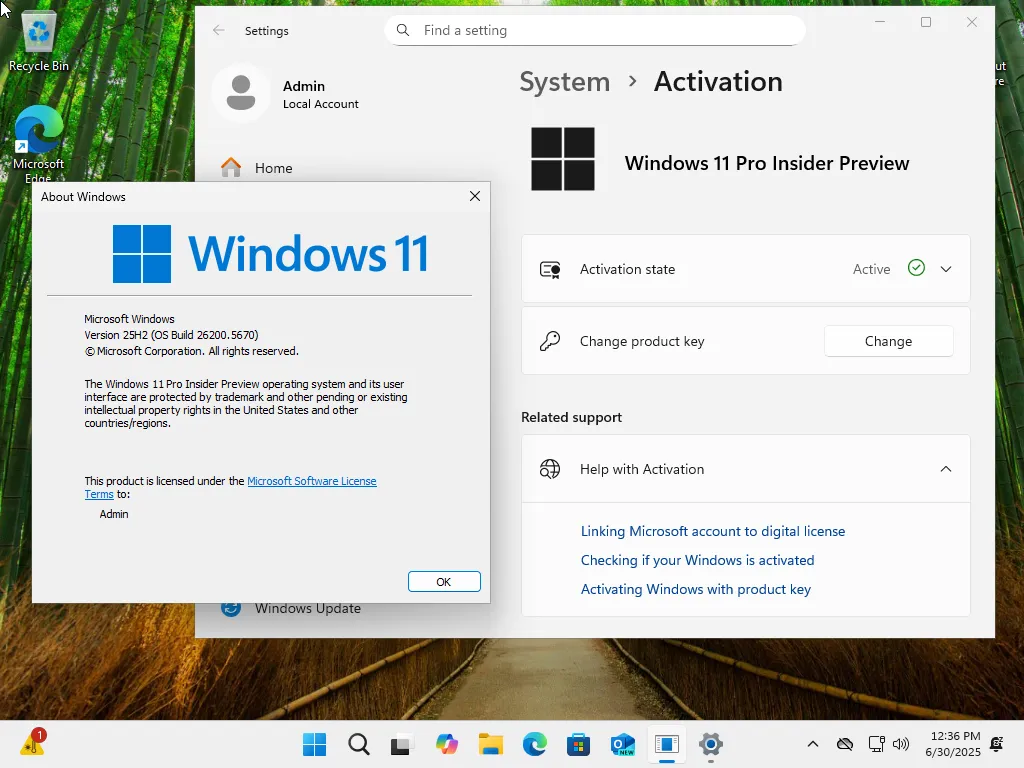
Task: Open Windows Update in the Settings sidebar
Action: pos(308,608)
